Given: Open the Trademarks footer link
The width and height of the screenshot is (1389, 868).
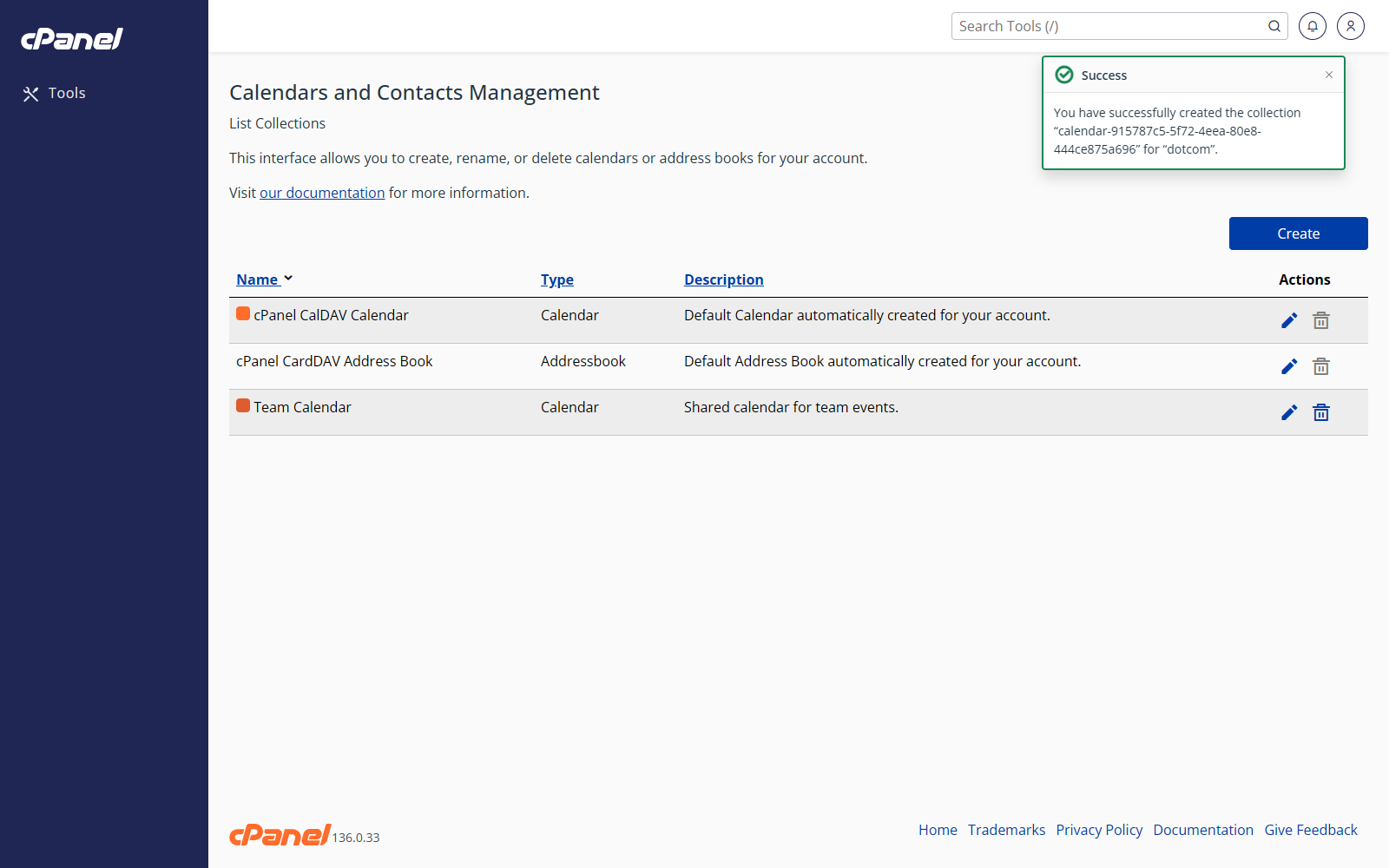Looking at the screenshot, I should [1007, 830].
